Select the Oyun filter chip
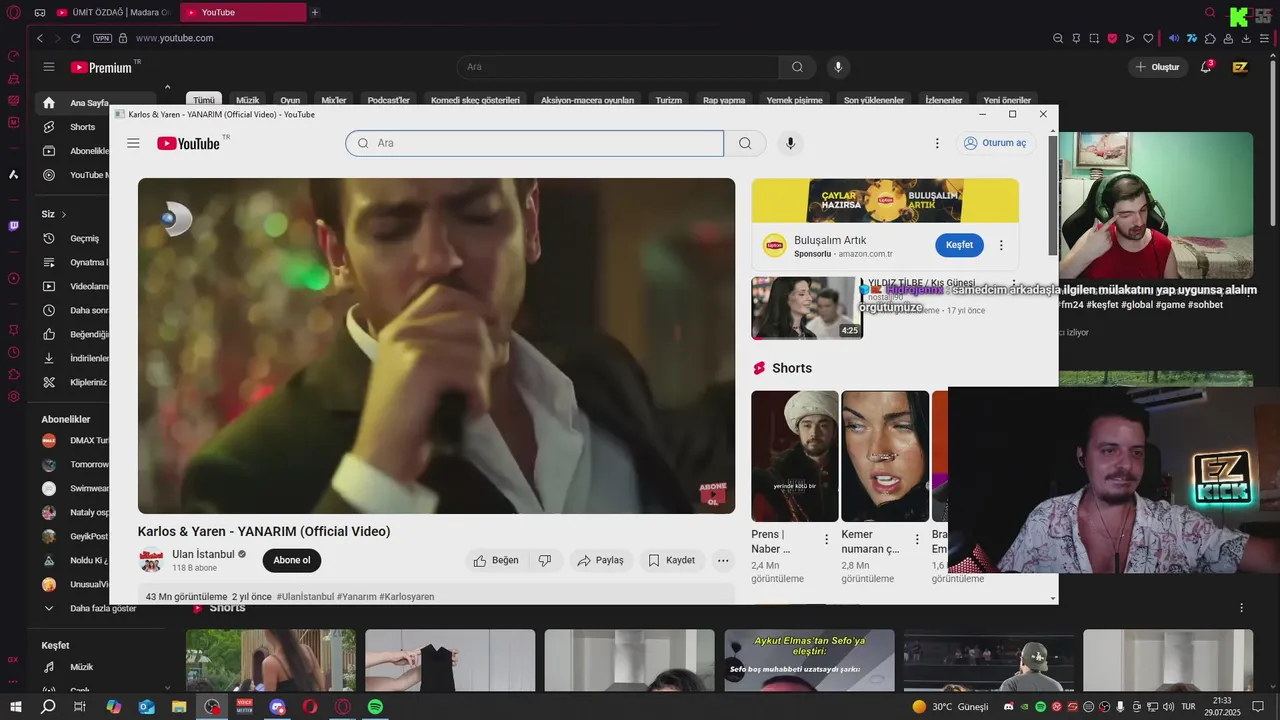The image size is (1280, 720). pos(290,101)
